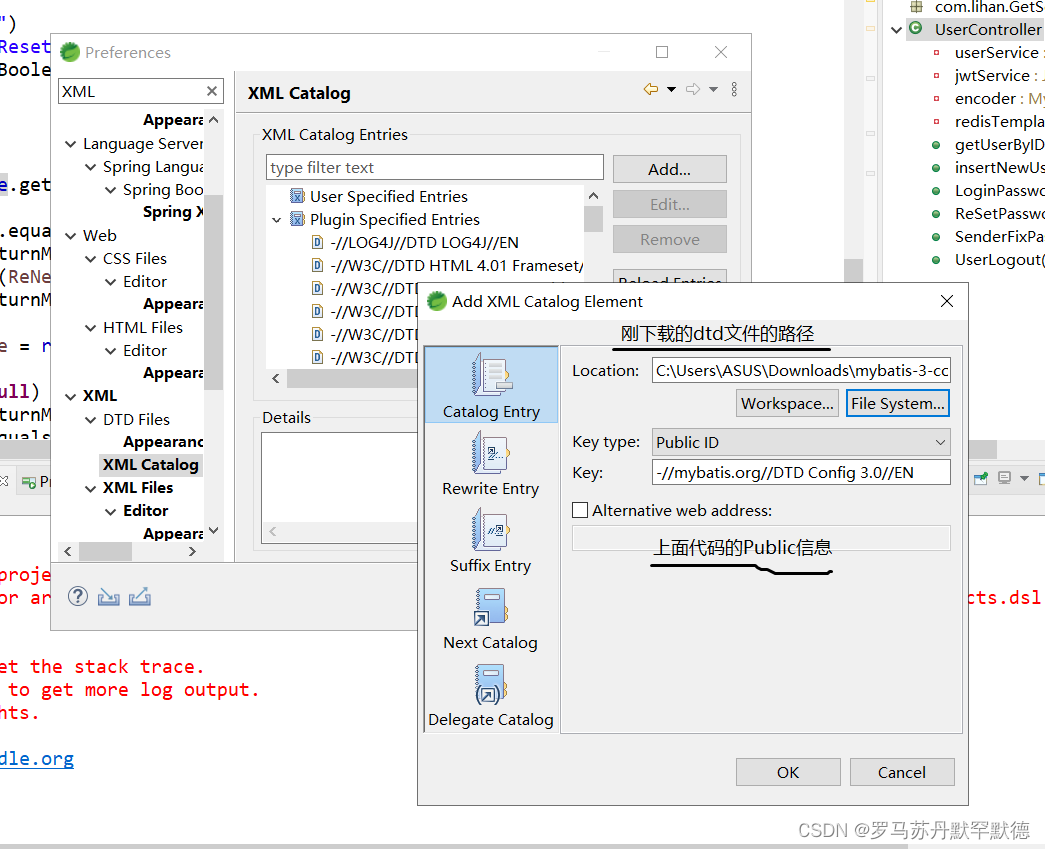Select XML Catalog in preferences tree
The width and height of the screenshot is (1045, 849).
tap(151, 464)
